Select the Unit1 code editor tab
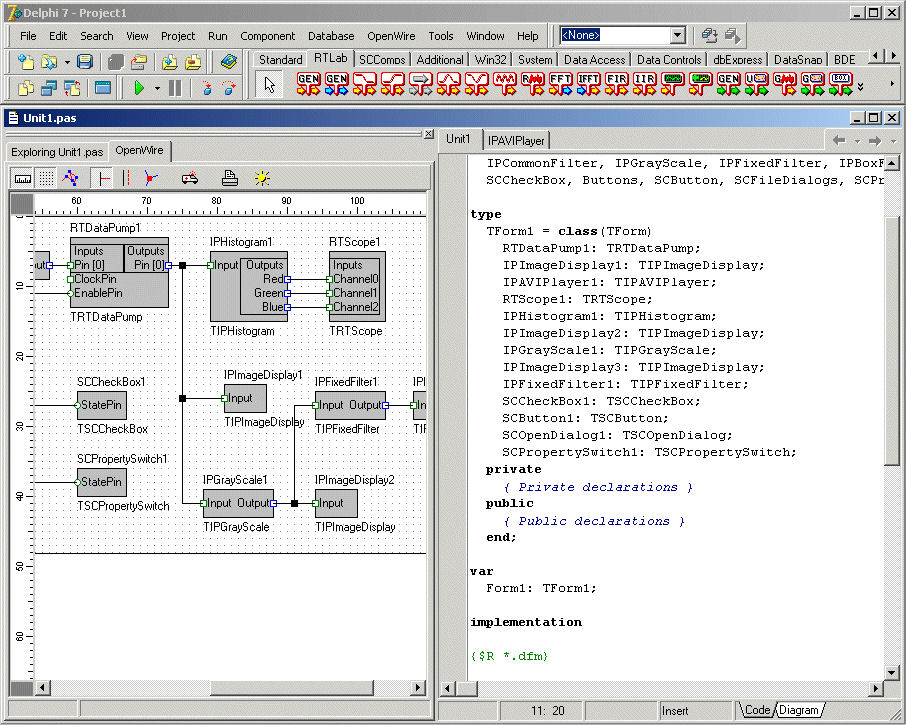Image resolution: width=906 pixels, height=725 pixels. 458,139
